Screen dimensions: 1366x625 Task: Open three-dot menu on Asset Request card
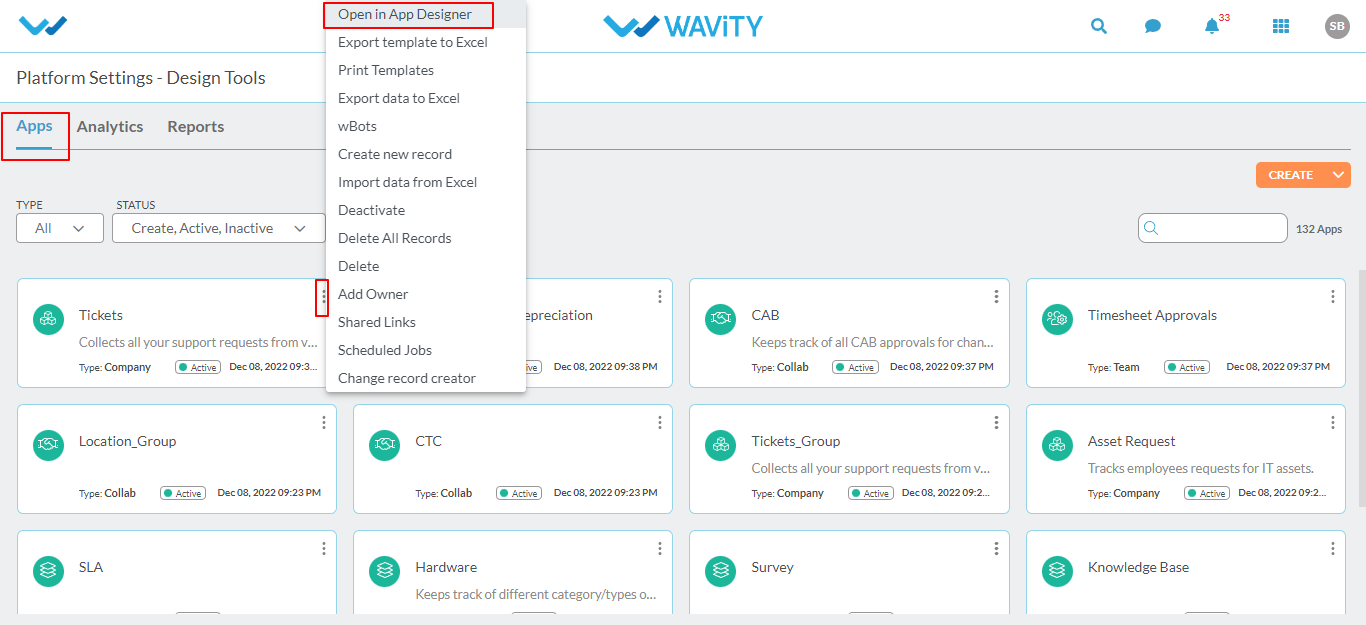[1332, 423]
